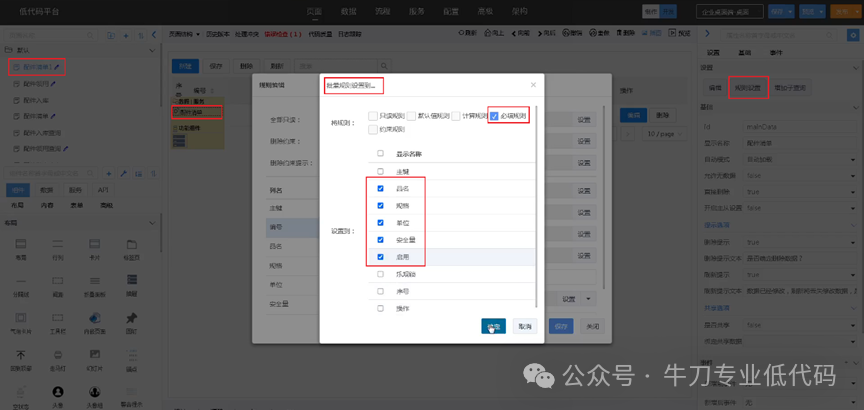Open the 配件入库 page in the tree
864x410 pixels.
click(34, 101)
